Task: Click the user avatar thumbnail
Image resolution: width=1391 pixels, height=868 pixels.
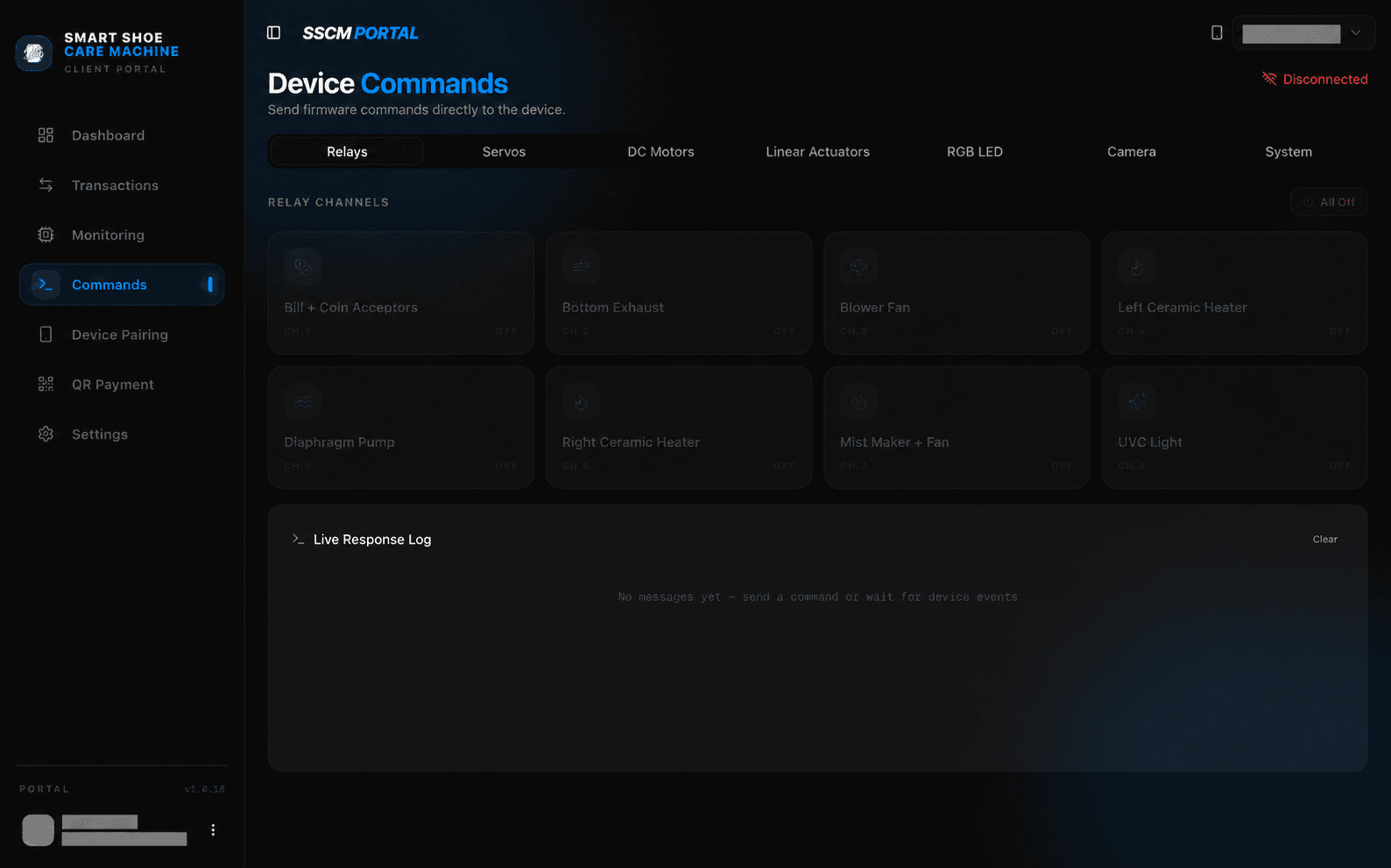Action: coord(38,830)
